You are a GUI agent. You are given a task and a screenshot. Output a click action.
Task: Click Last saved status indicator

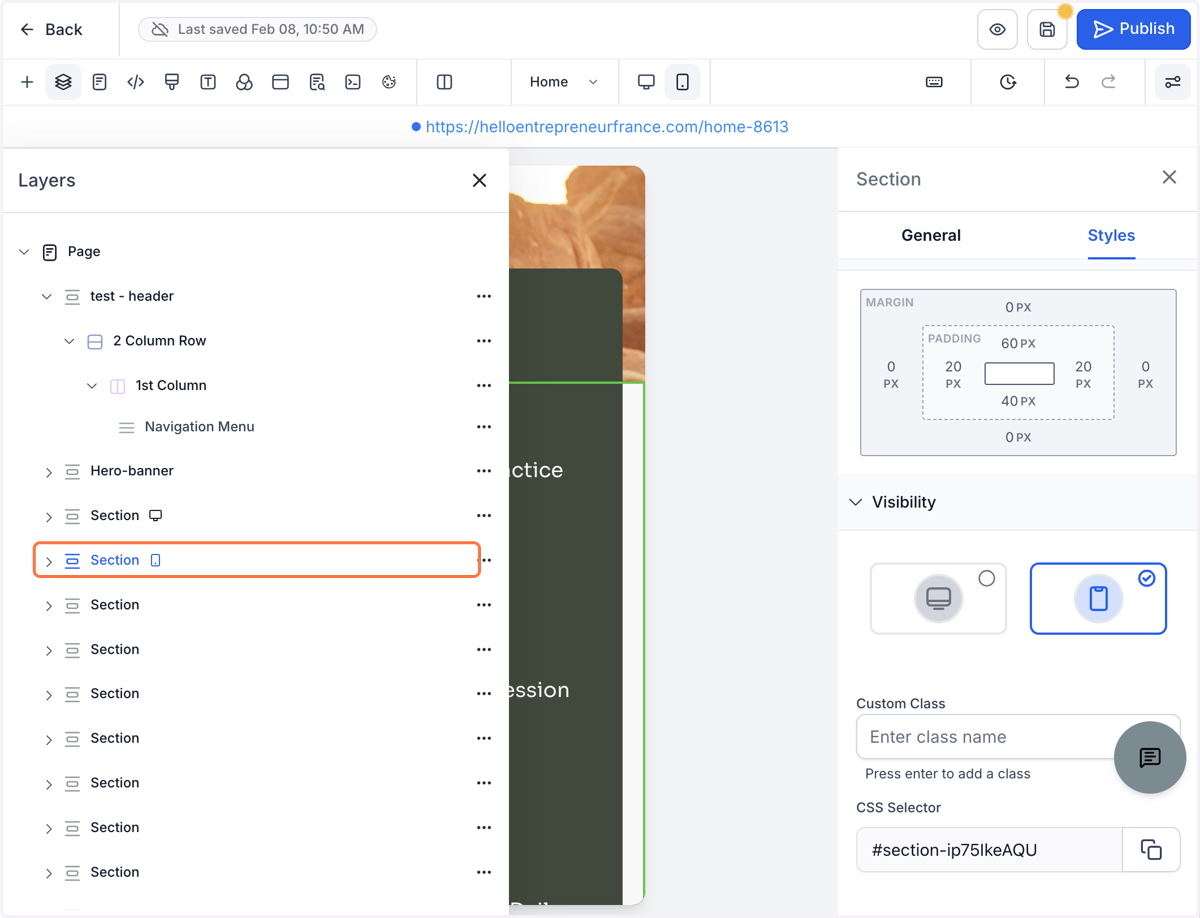tap(257, 30)
